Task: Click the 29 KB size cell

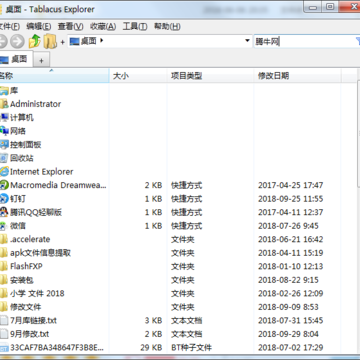Action: pyautogui.click(x=151, y=347)
